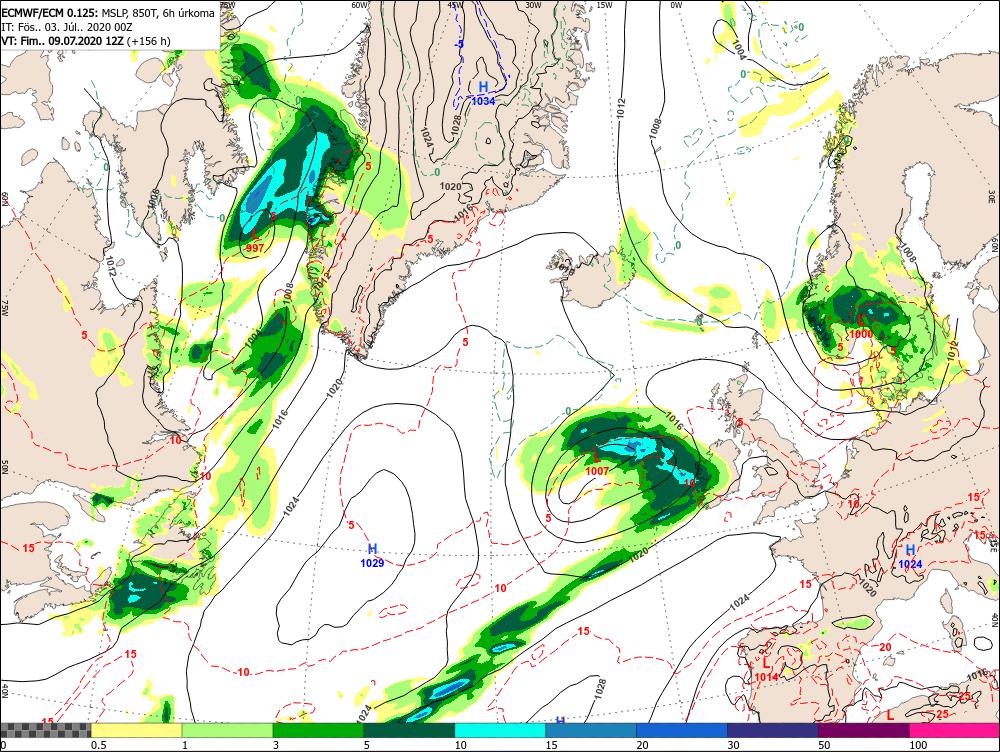Click the '50N' latitude label on left edge
Image resolution: width=1000 pixels, height=752 pixels.
(x=5, y=468)
